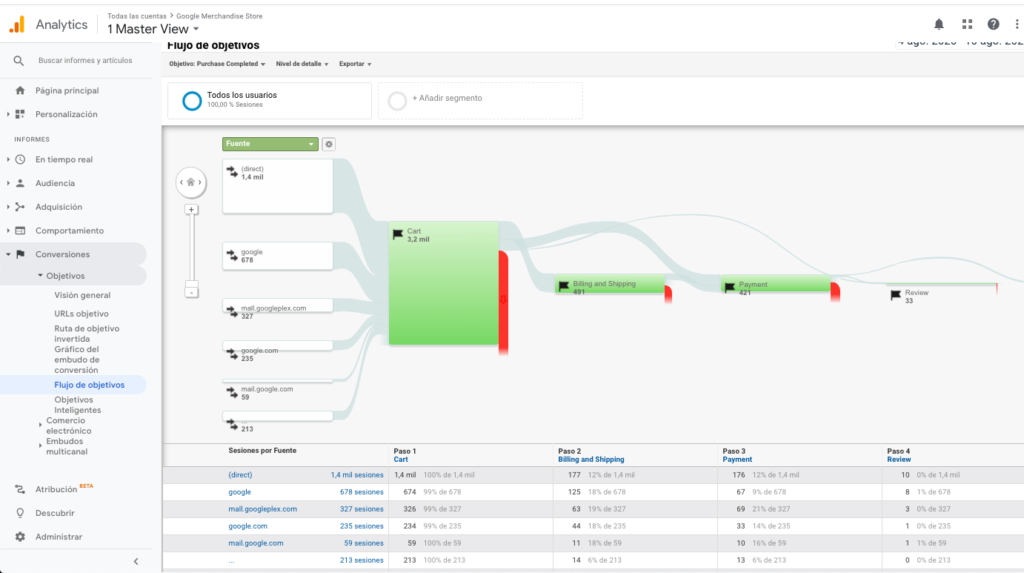
Task: Expand Comercio electrónico submenu
Action: tap(40, 425)
